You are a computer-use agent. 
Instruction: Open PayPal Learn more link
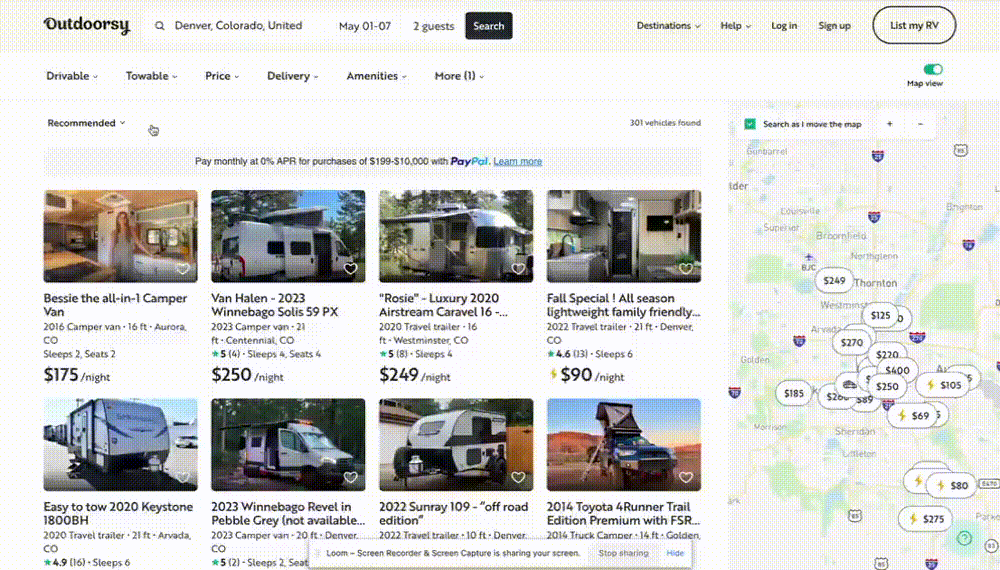tap(517, 161)
